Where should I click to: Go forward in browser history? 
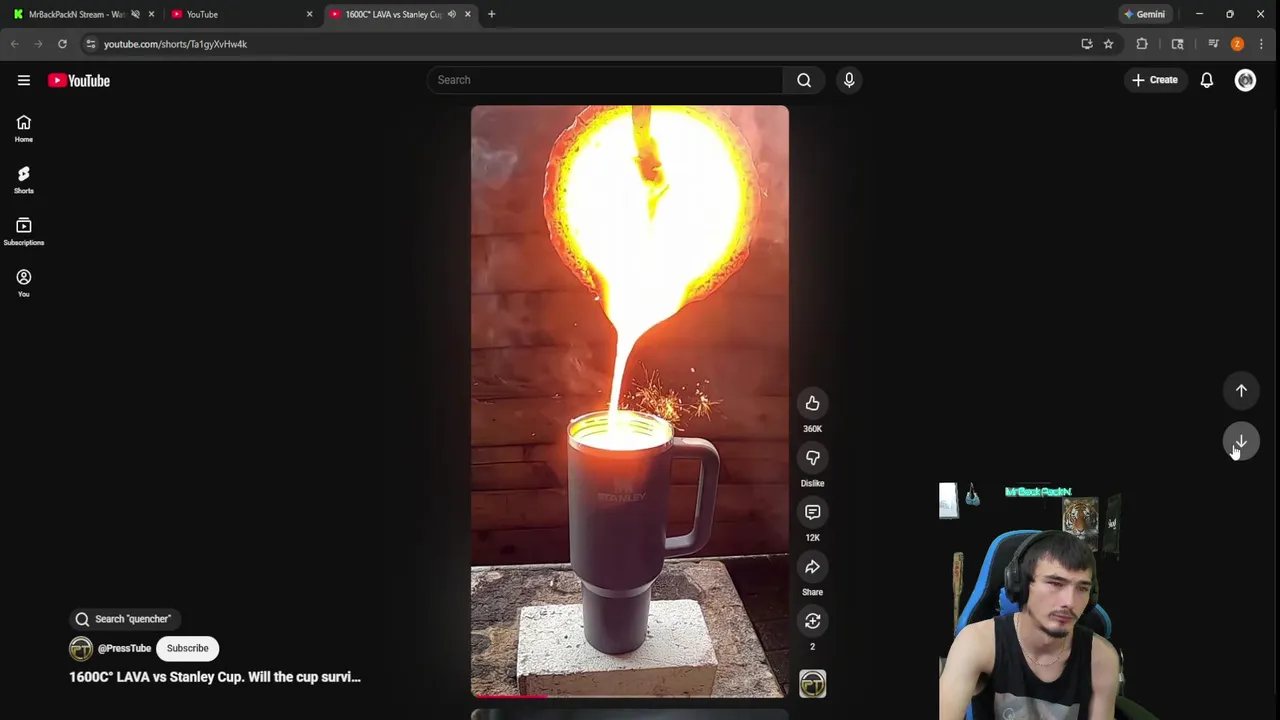pyautogui.click(x=38, y=44)
